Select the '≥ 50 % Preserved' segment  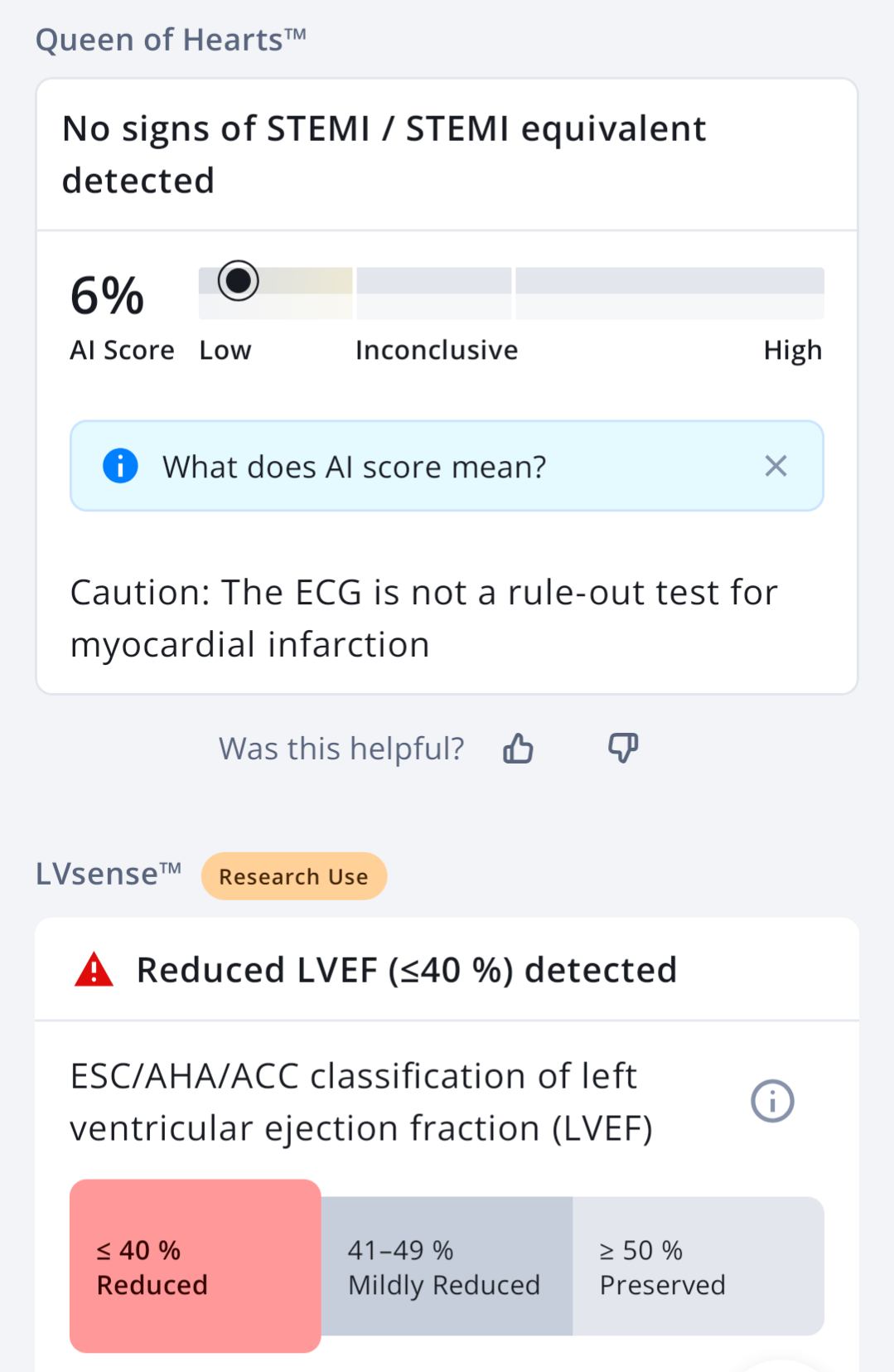[698, 1266]
